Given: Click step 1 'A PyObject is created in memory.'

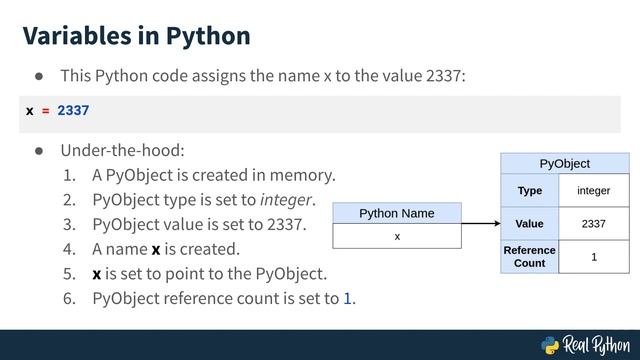Looking at the screenshot, I should [214, 175].
